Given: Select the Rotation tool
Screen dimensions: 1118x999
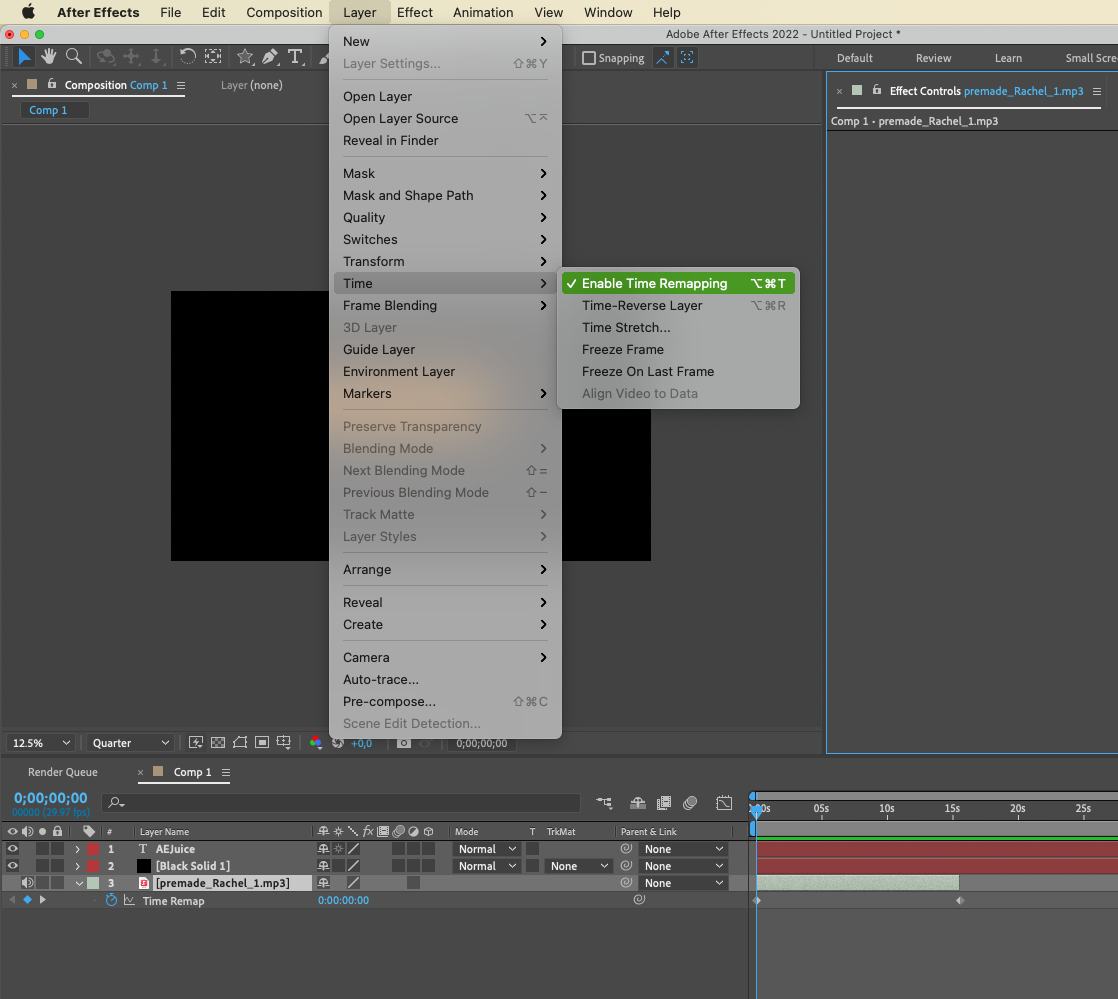Looking at the screenshot, I should [x=187, y=57].
